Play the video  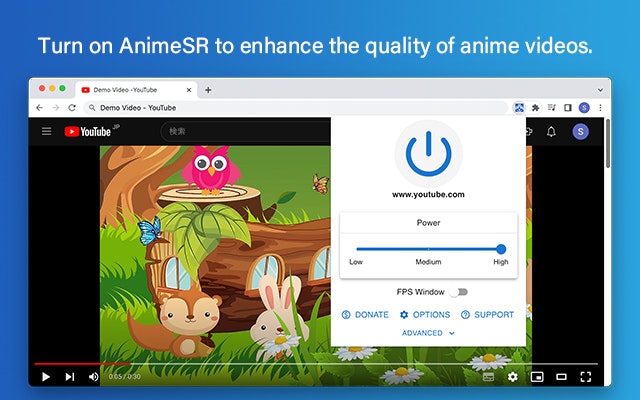point(46,376)
